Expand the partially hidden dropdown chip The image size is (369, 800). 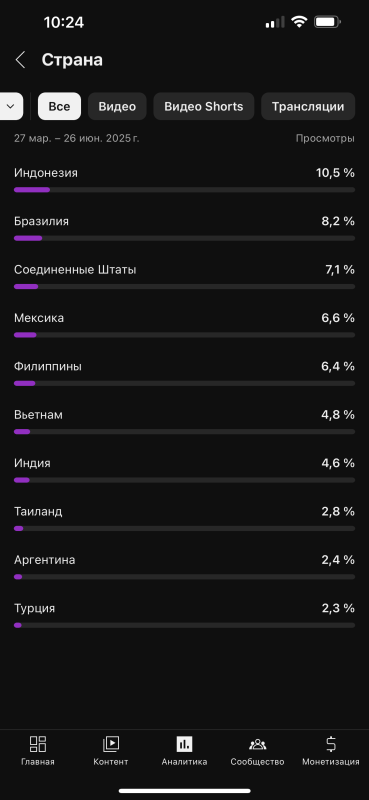[x=11, y=106]
